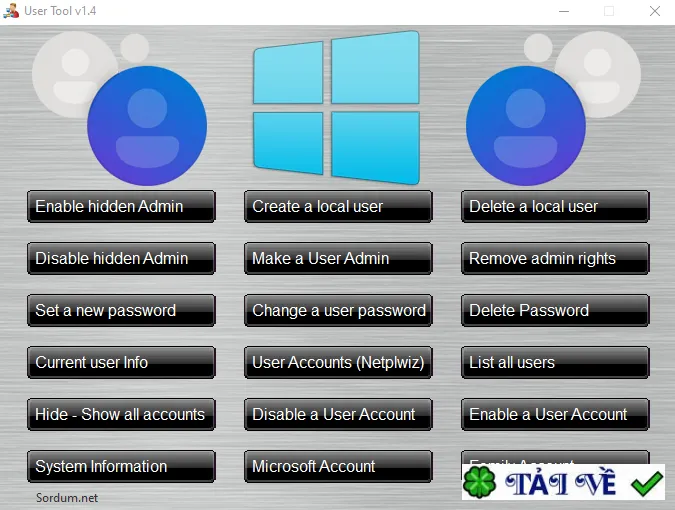
Task: Select Disable hidden Admin
Action: (121, 259)
